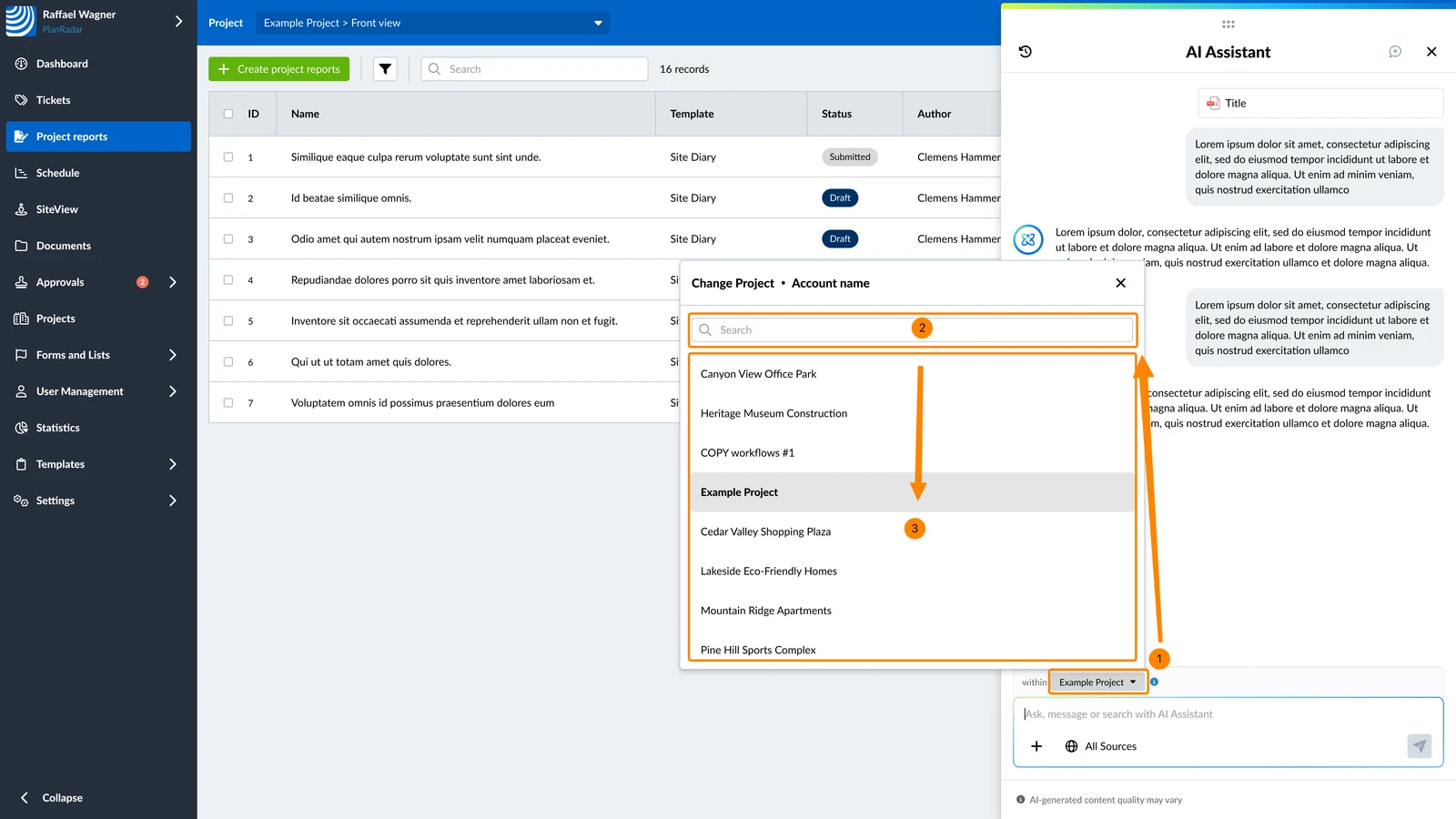Click the PDF icon next to Title

point(1213,103)
